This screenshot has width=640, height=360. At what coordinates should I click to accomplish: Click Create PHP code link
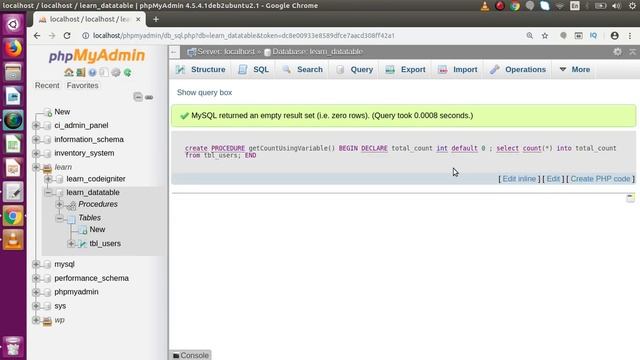point(600,179)
